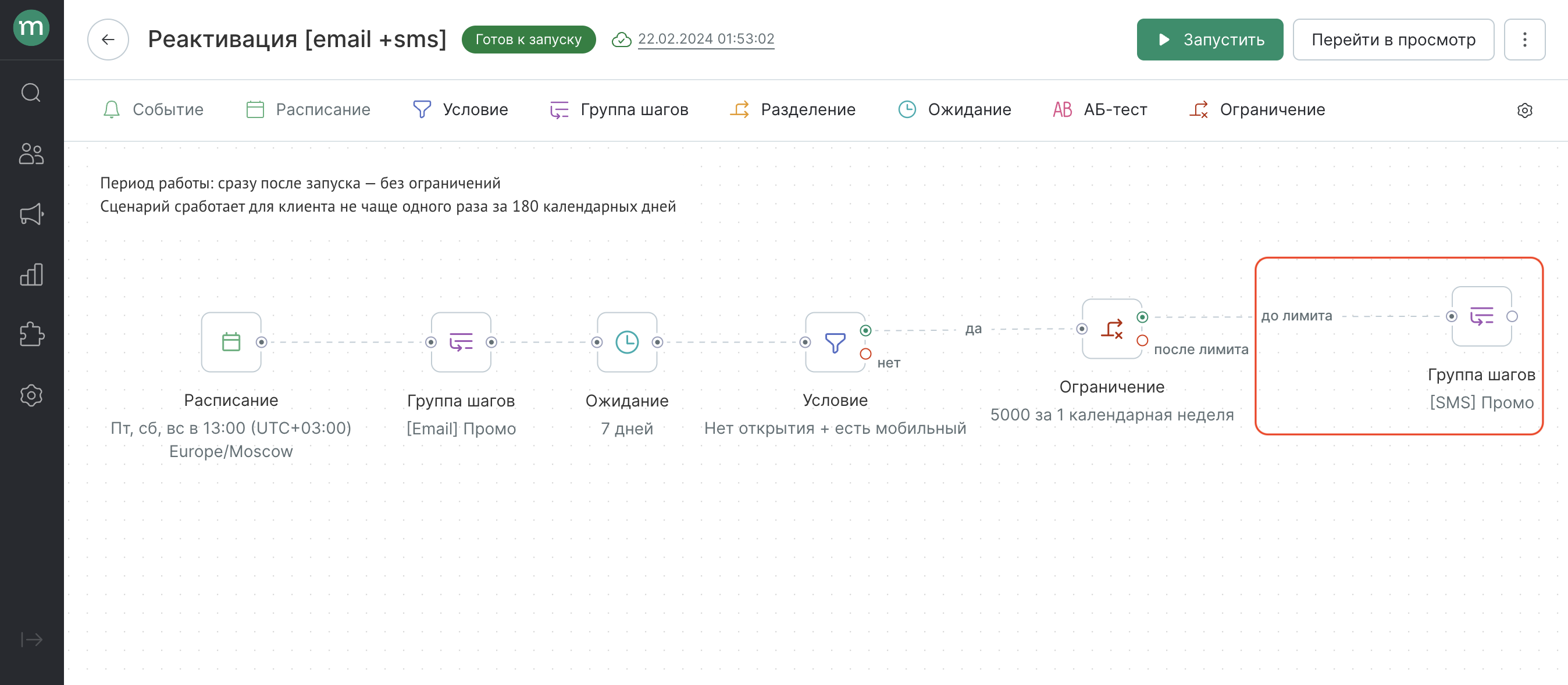Image resolution: width=1568 pixels, height=685 pixels.
Task: Open search from the sidebar
Action: tap(31, 92)
